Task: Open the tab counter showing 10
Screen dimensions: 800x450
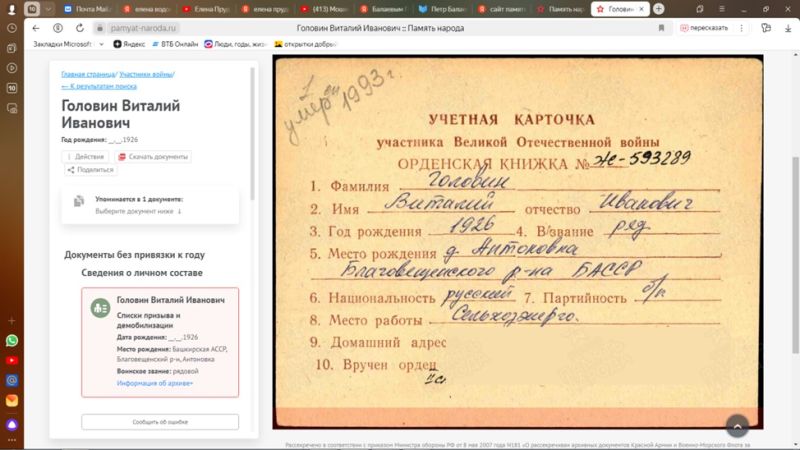Action: [32, 9]
